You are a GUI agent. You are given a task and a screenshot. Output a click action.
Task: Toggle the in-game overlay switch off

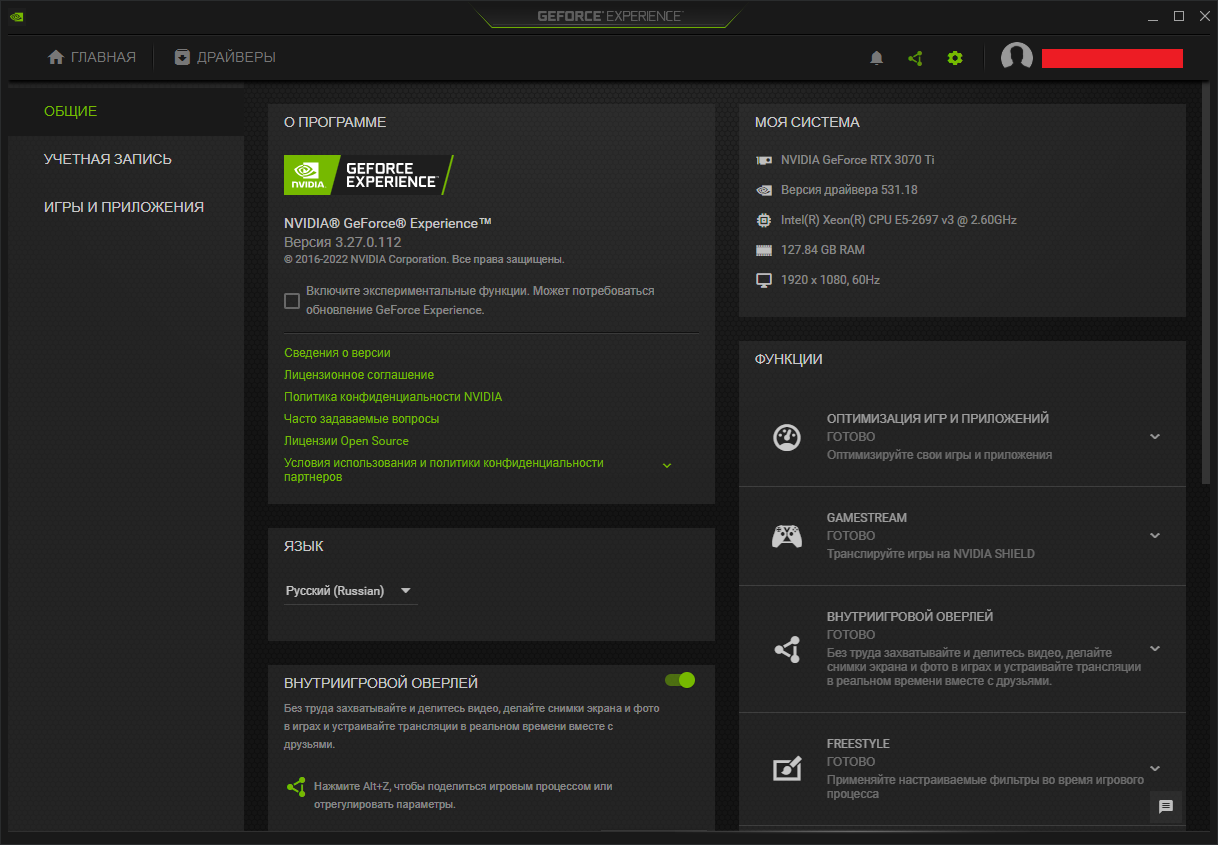[680, 680]
